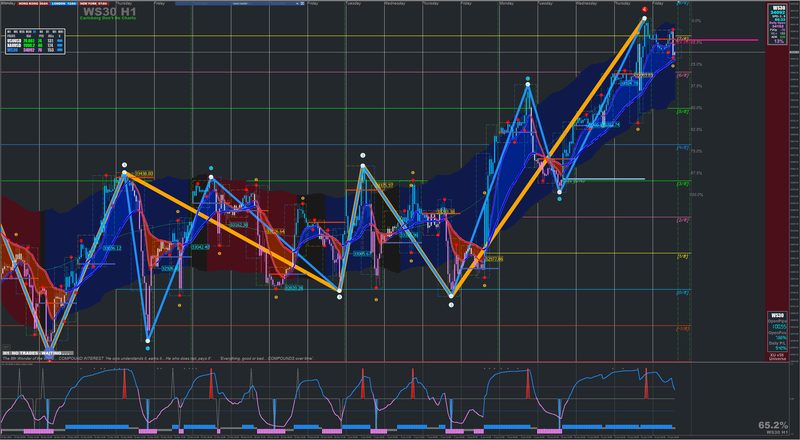Click the green Carlsberg Don't Do Charts subtitle
The width and height of the screenshot is (800, 440).
tap(108, 18)
